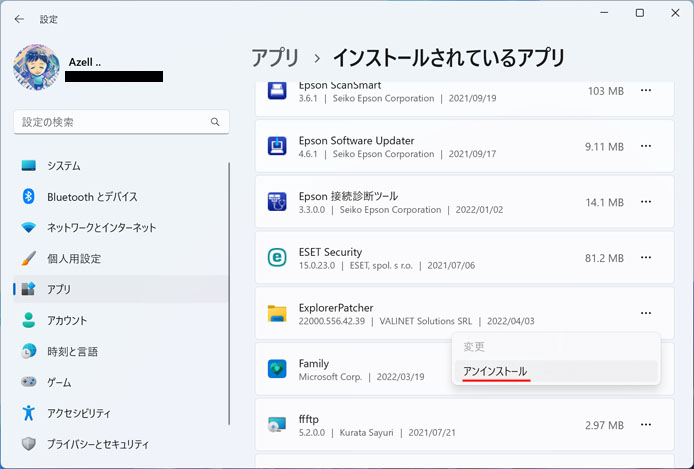
Task: Click the Wi-Fi network icon
Action: click(x=29, y=227)
